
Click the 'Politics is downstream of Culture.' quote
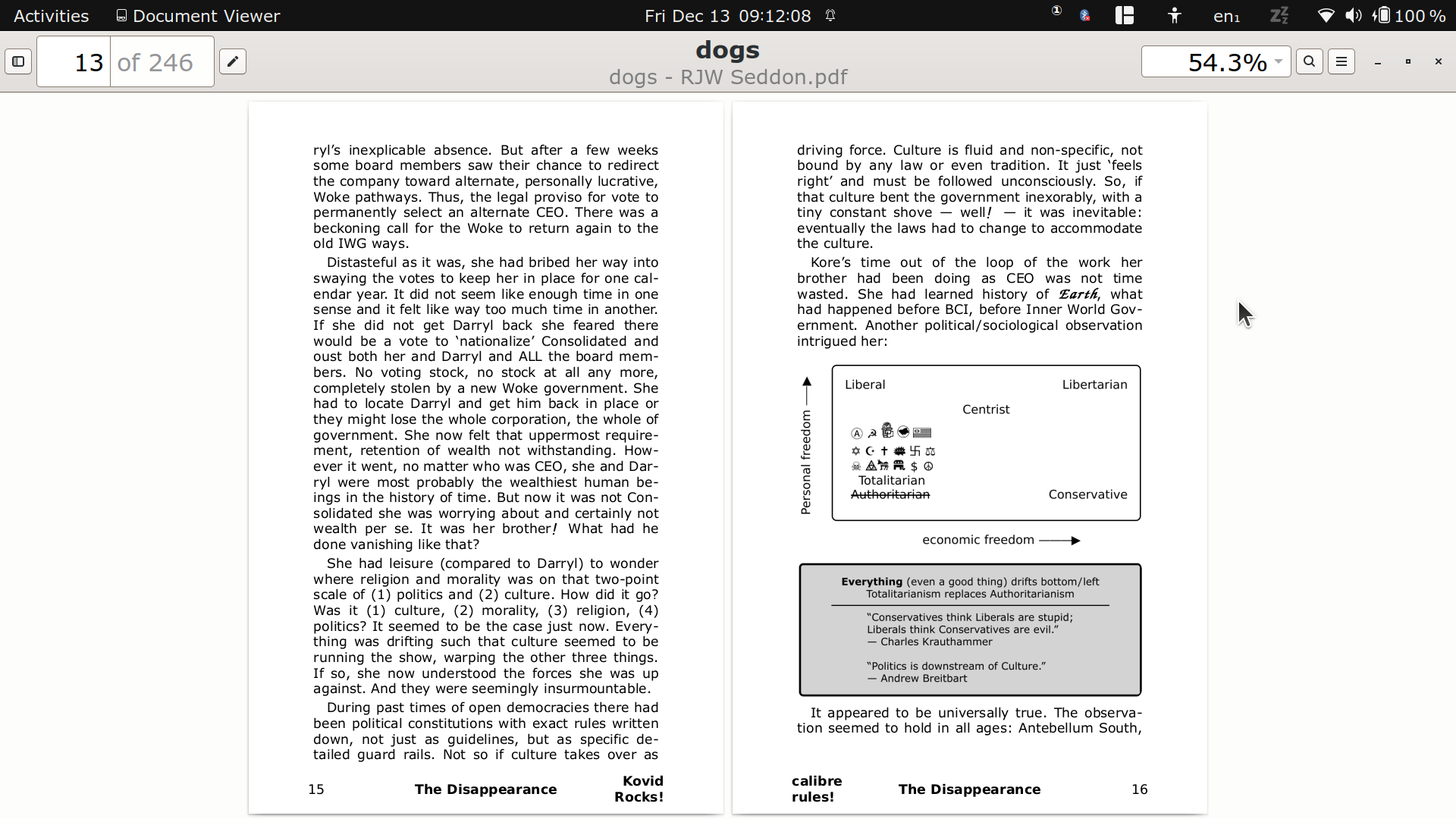tap(956, 666)
